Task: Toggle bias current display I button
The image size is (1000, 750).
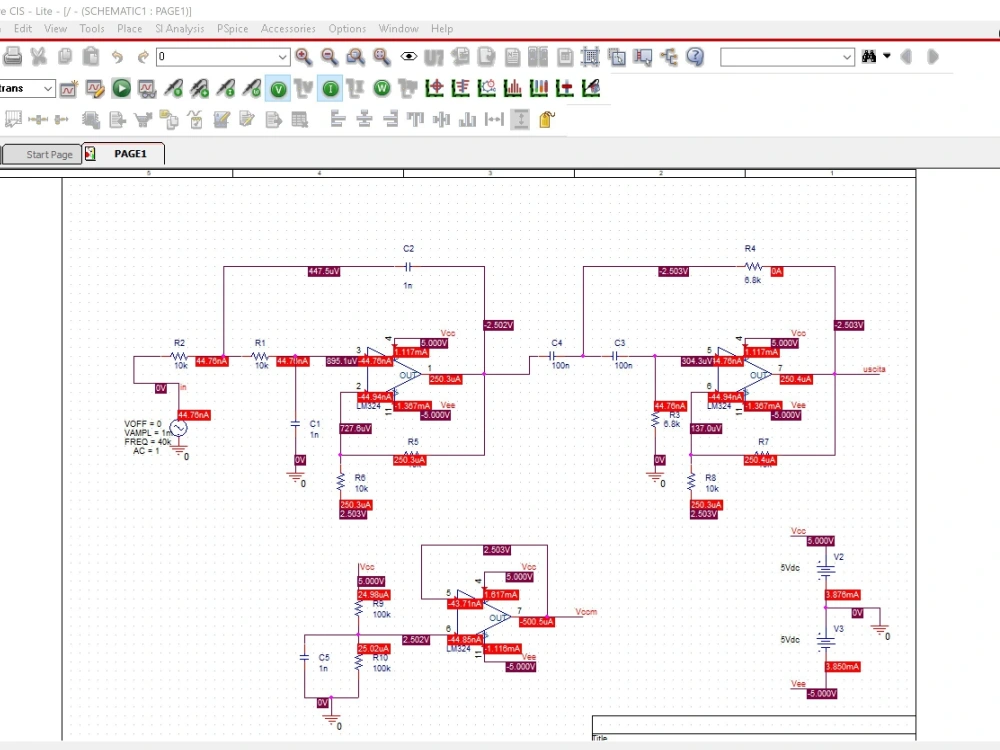Action: (x=330, y=89)
